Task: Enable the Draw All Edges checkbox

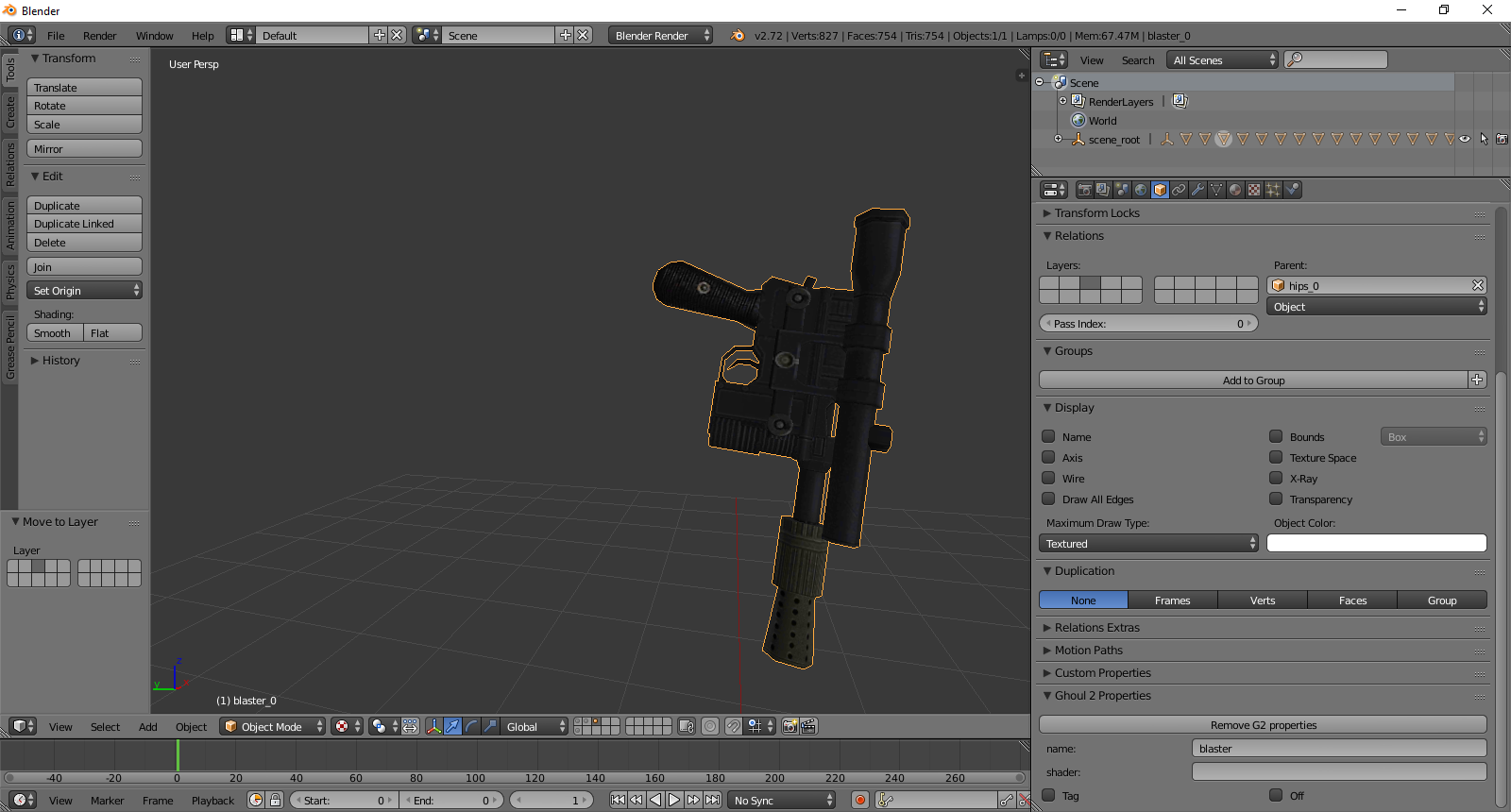Action: pos(1048,499)
